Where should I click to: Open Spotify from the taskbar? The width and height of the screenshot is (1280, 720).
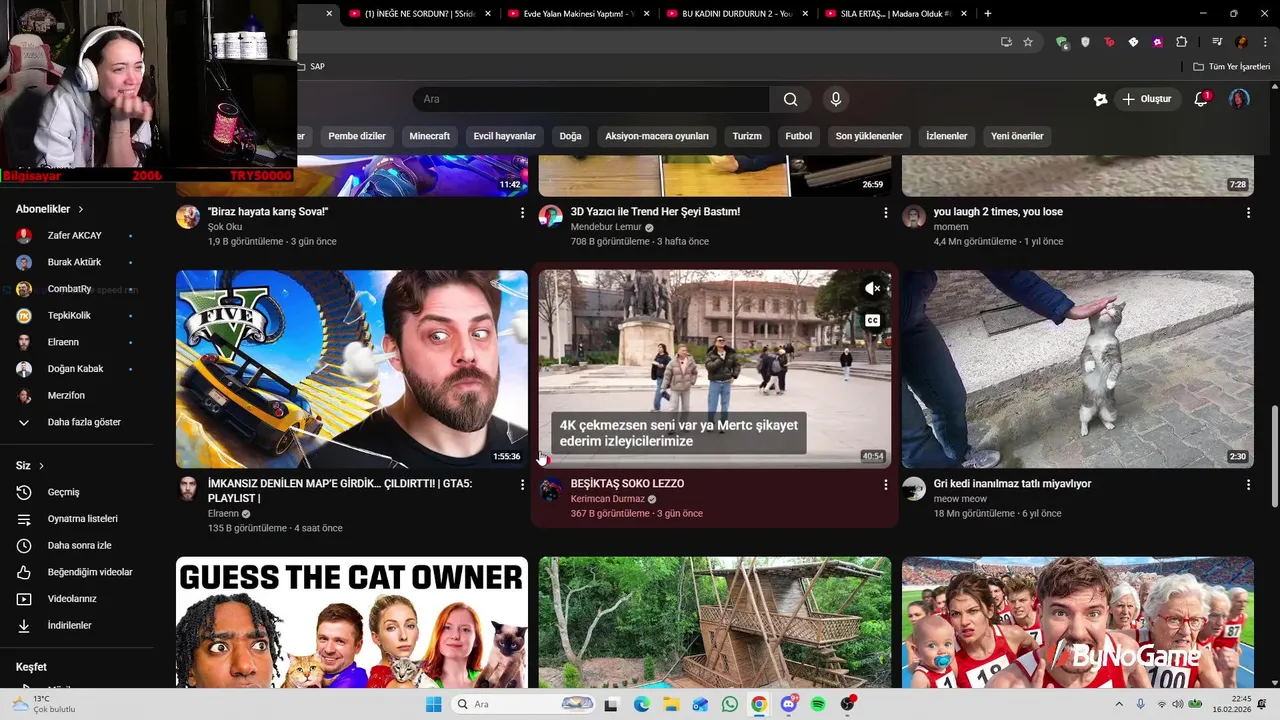click(x=818, y=704)
